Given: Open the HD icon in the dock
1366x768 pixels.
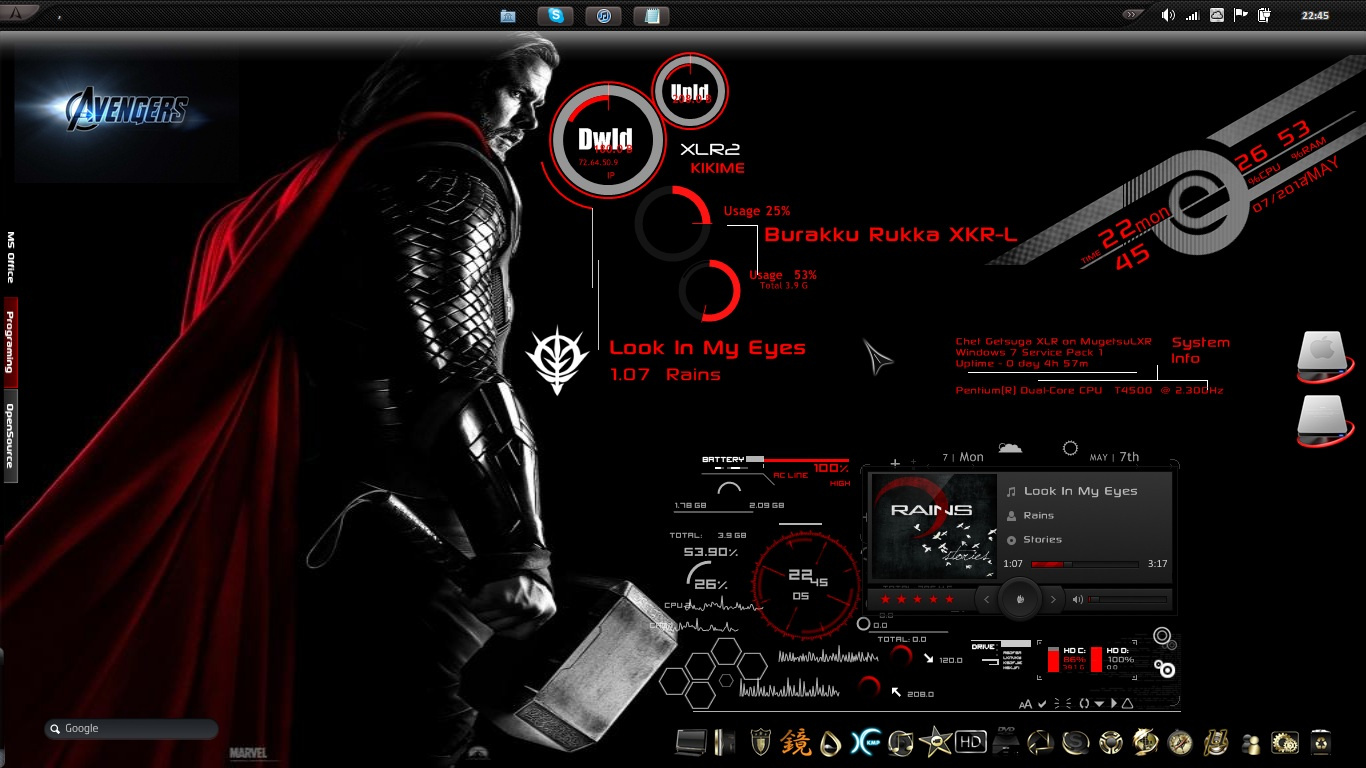Looking at the screenshot, I should 970,742.
